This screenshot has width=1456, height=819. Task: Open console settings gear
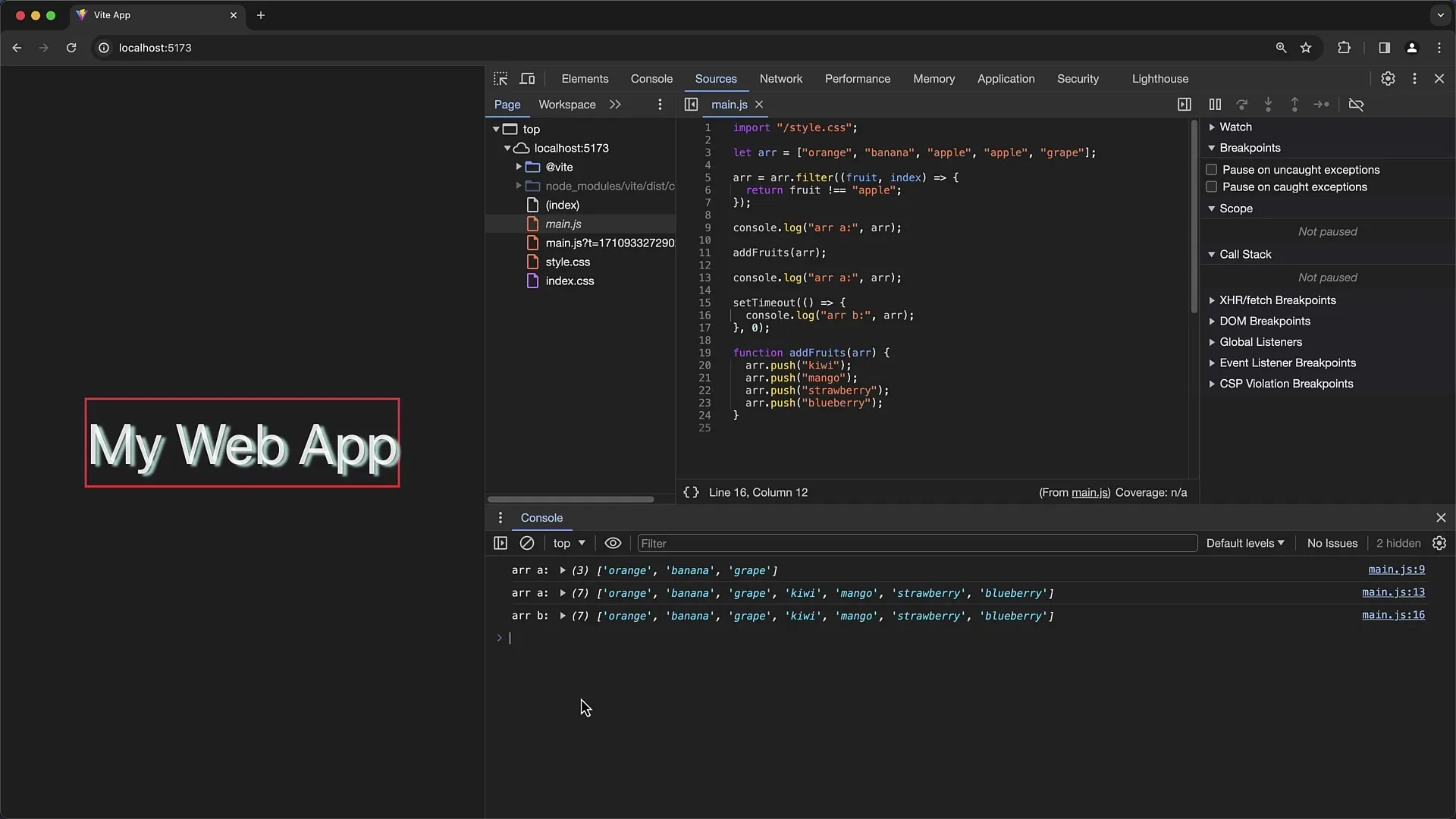pos(1439,543)
